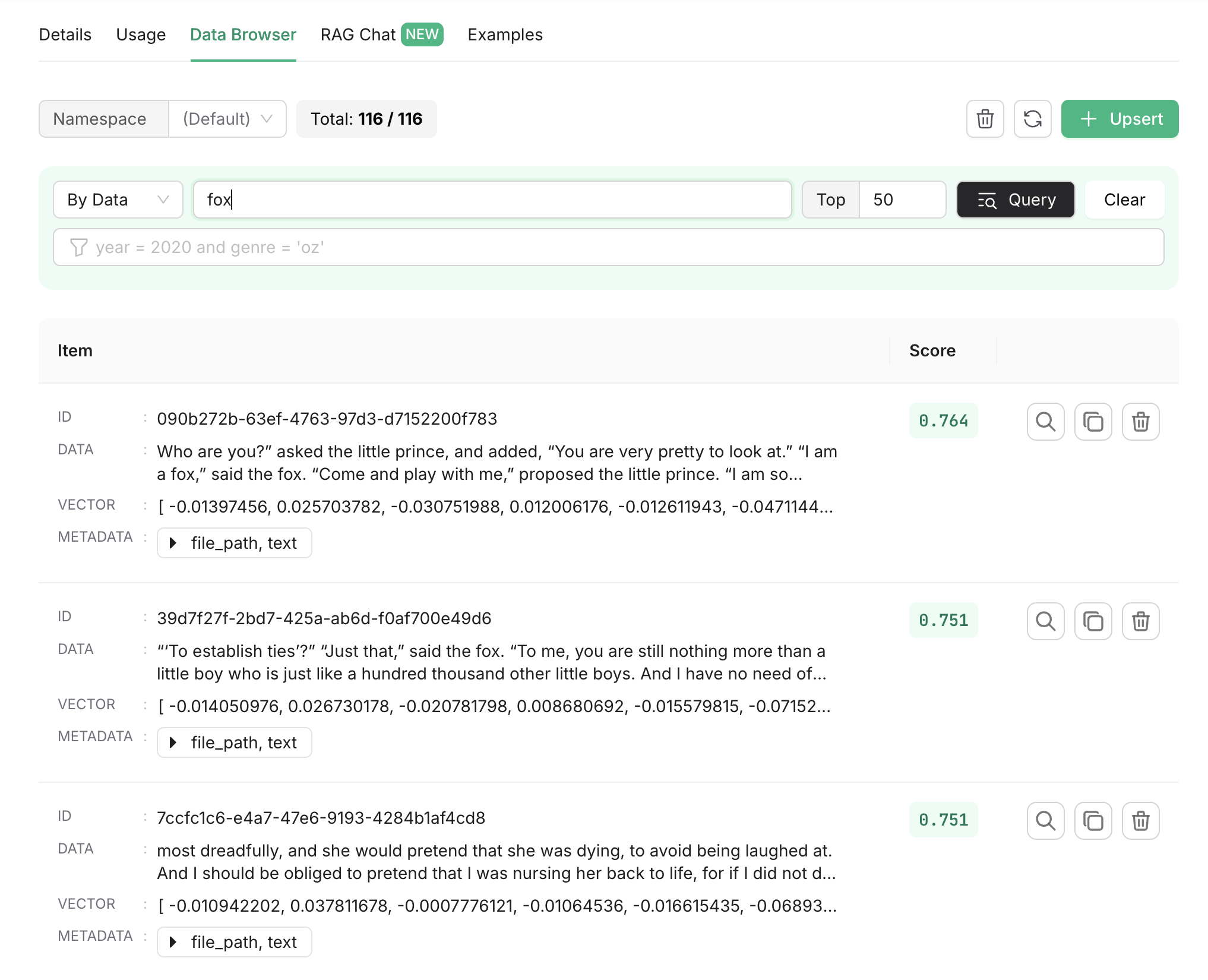Click the delete icon on first result
The height and width of the screenshot is (980, 1208).
coord(1140,421)
